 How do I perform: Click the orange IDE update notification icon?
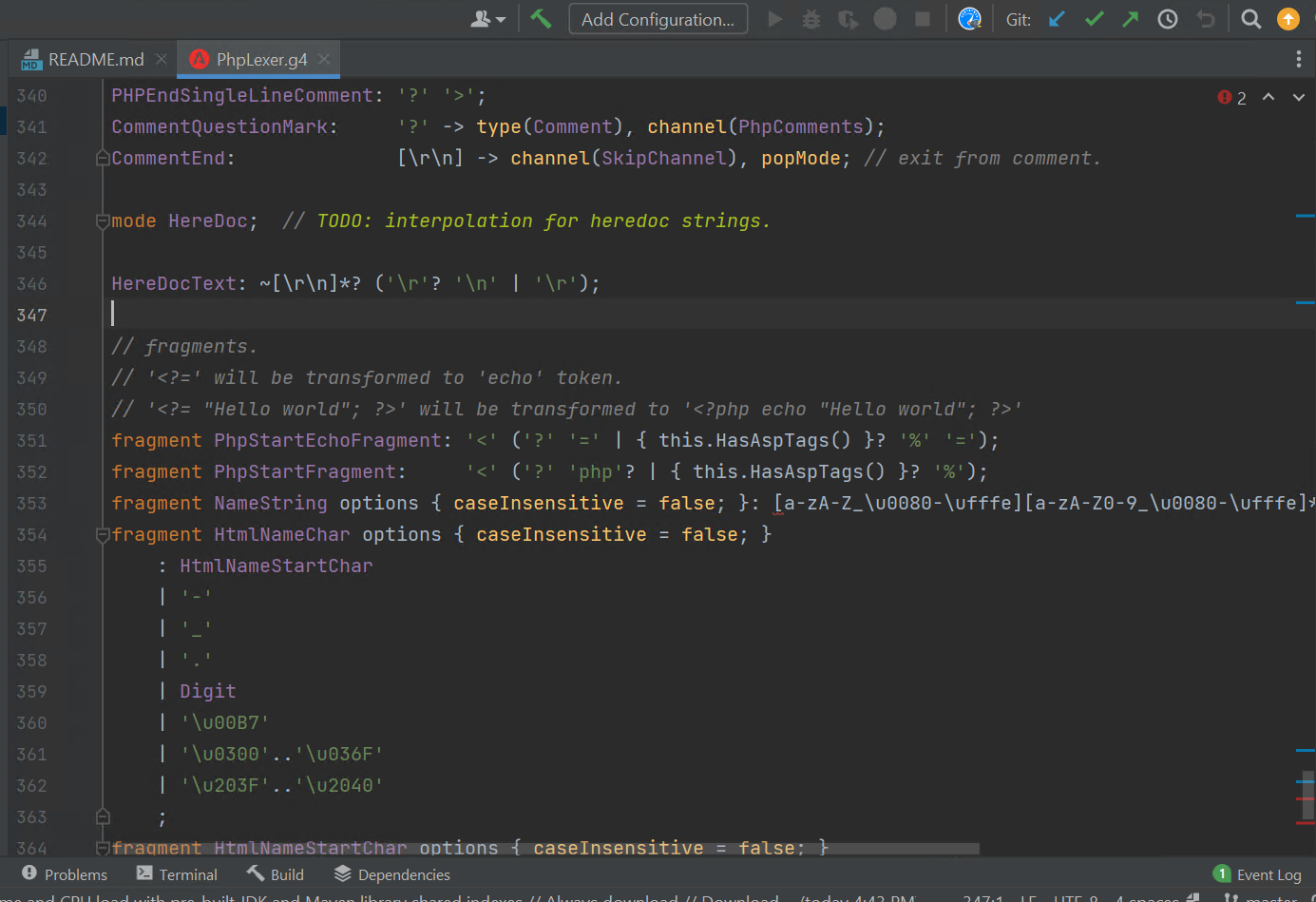(x=1288, y=18)
